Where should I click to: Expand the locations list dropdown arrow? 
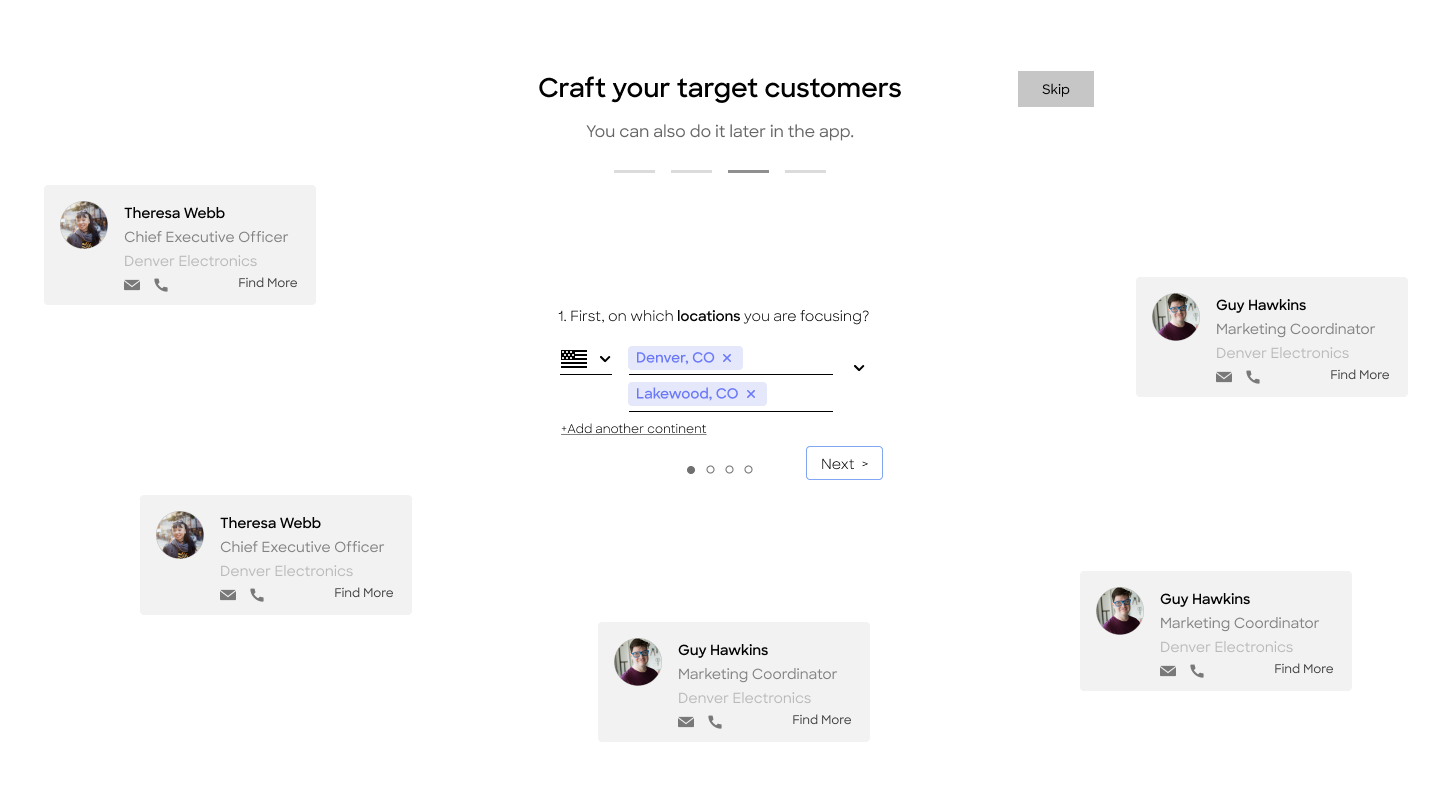coord(858,368)
